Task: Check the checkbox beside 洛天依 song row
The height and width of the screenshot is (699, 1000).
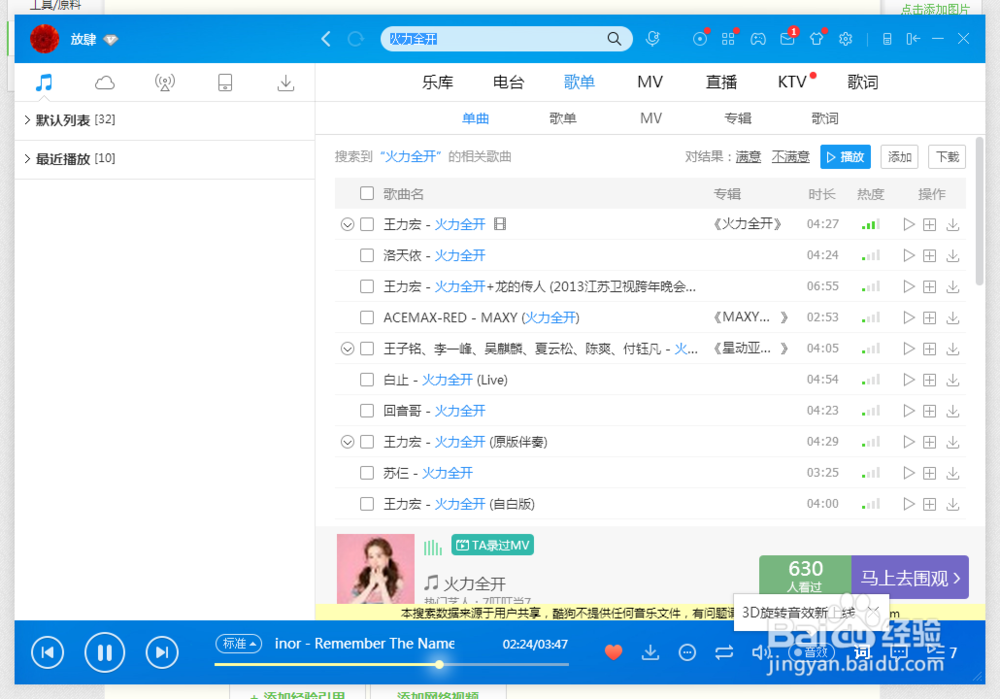Action: 367,255
